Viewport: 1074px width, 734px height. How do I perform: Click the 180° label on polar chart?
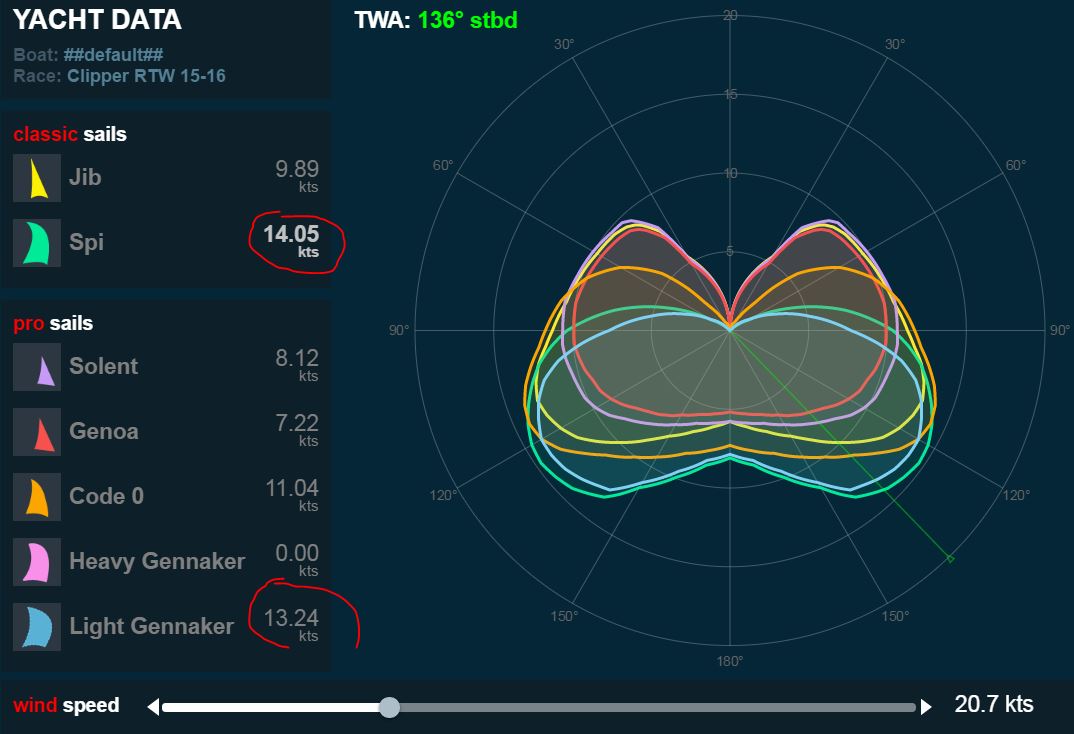(729, 661)
